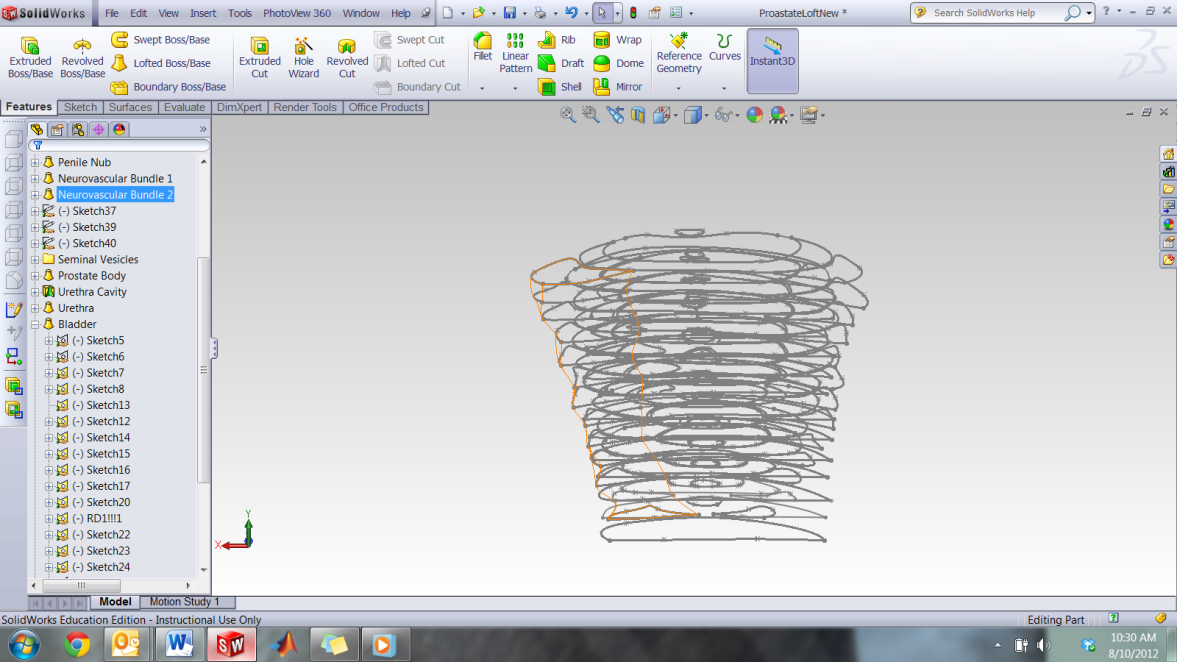Screen dimensions: 1177x662
Task: Click Zoom to Area in view toolbar
Action: pos(591,115)
